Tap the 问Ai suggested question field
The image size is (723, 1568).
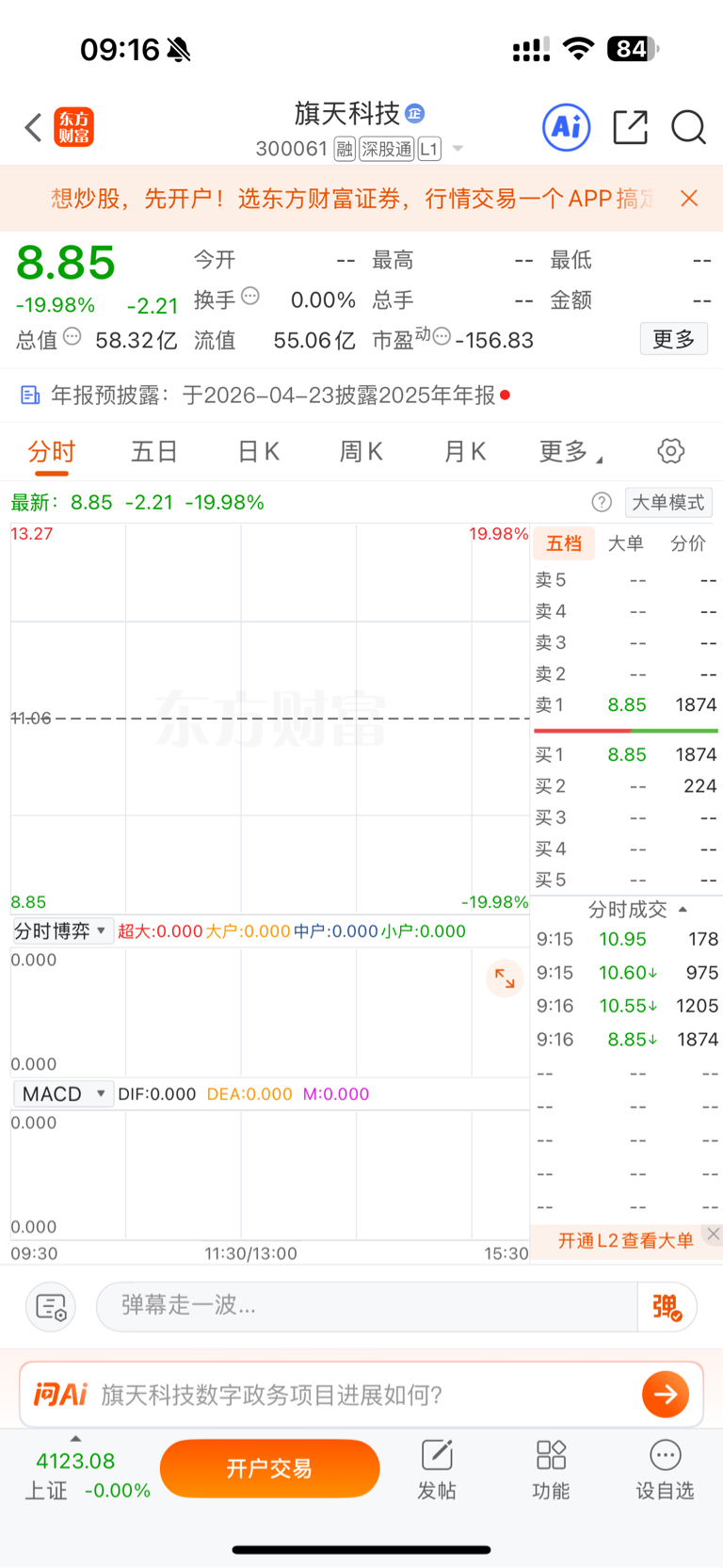[361, 1395]
